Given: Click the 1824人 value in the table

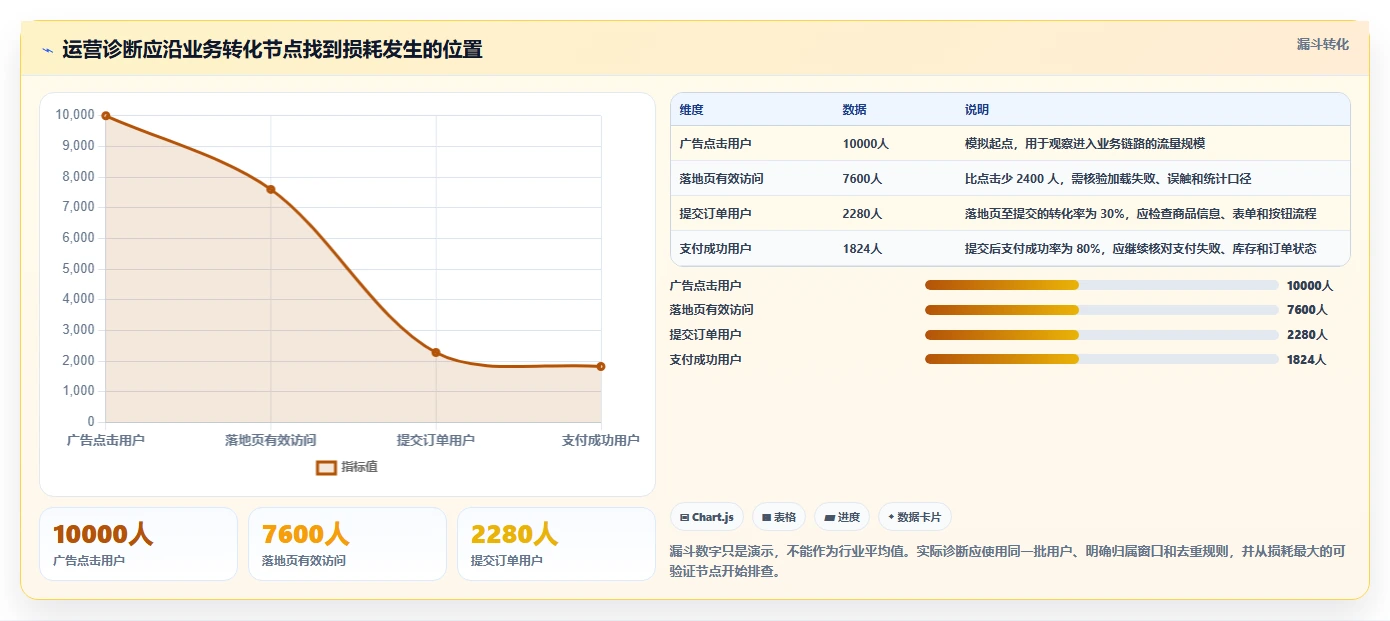Looking at the screenshot, I should [x=862, y=249].
